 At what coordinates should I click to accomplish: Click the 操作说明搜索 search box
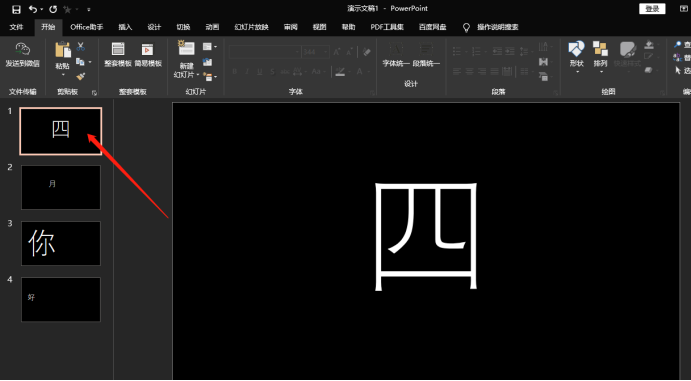coord(498,27)
